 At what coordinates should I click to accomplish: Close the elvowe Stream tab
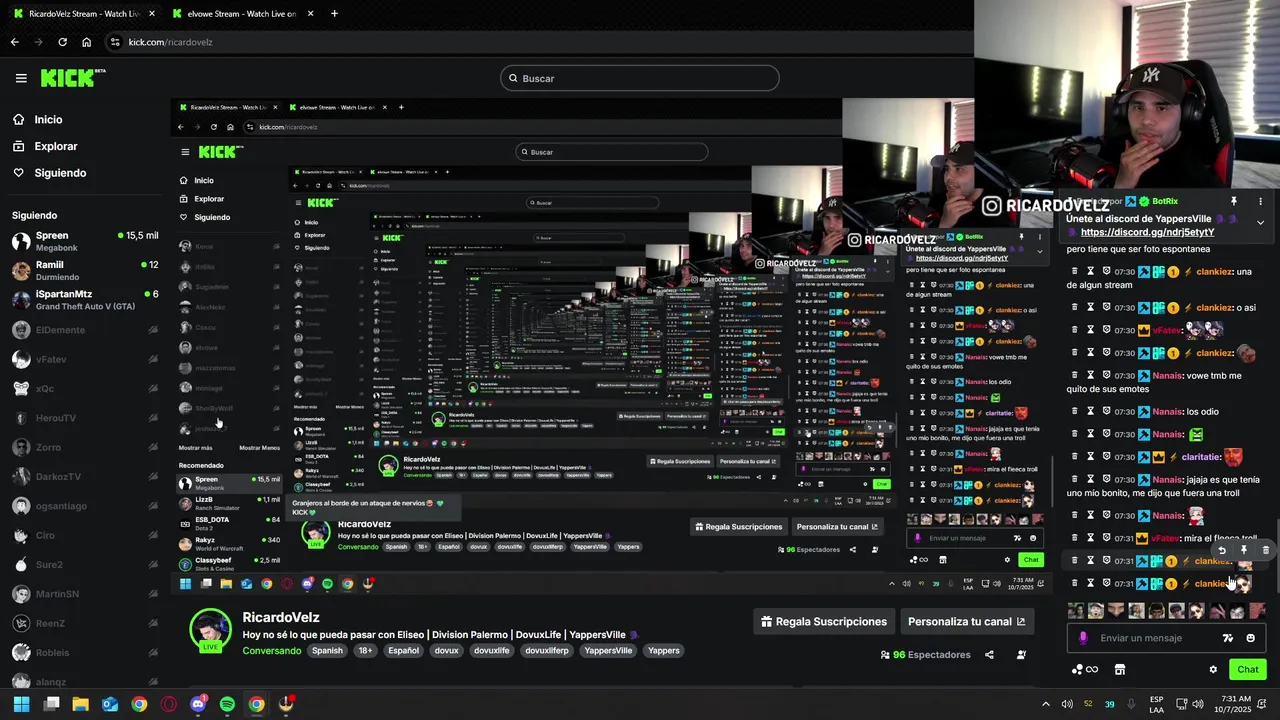coord(311,14)
